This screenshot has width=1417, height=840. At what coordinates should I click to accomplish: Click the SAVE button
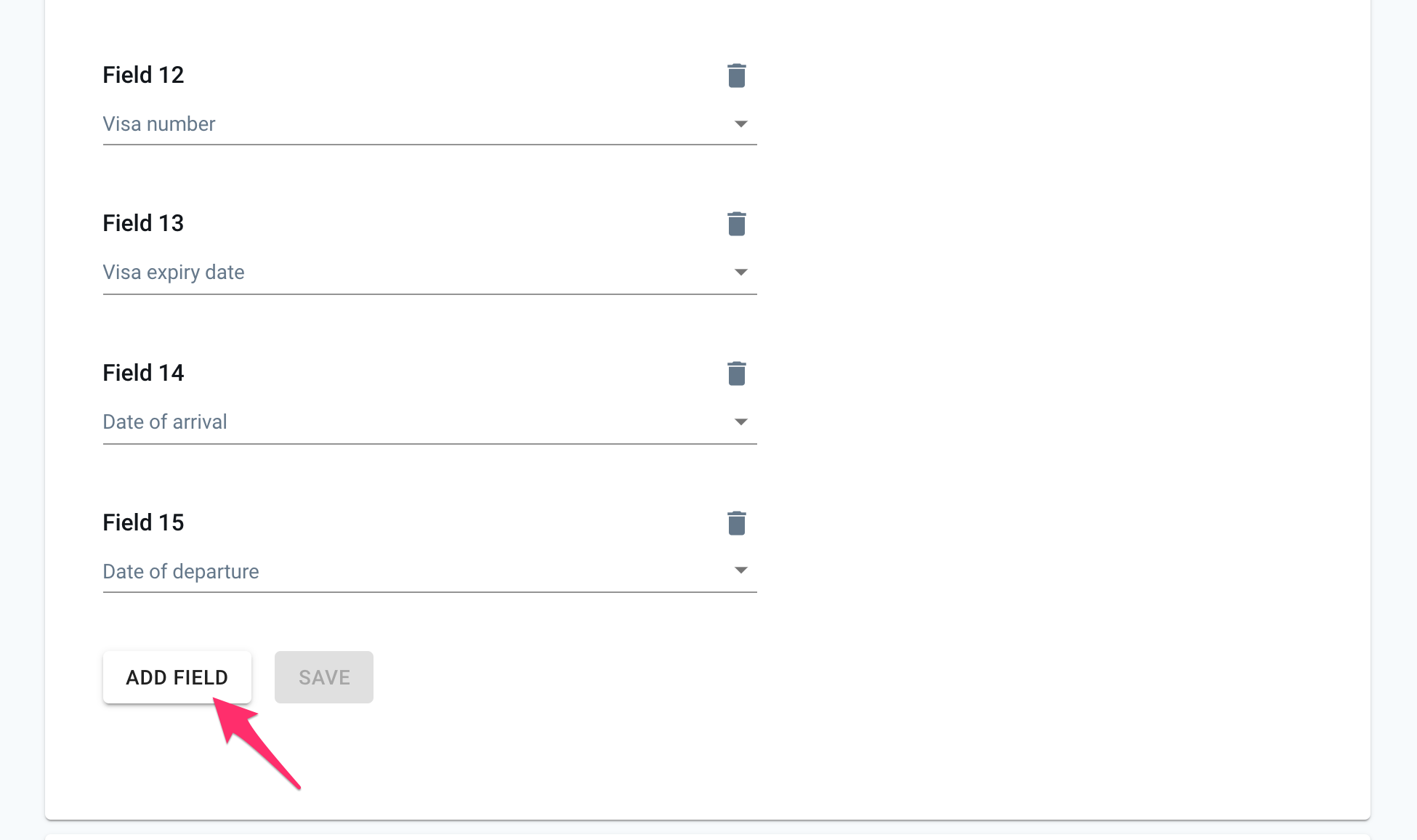[x=323, y=677]
